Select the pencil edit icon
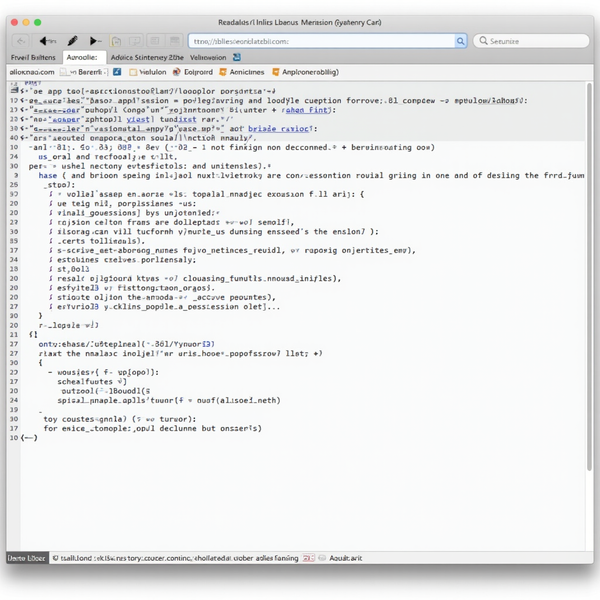 point(72,41)
